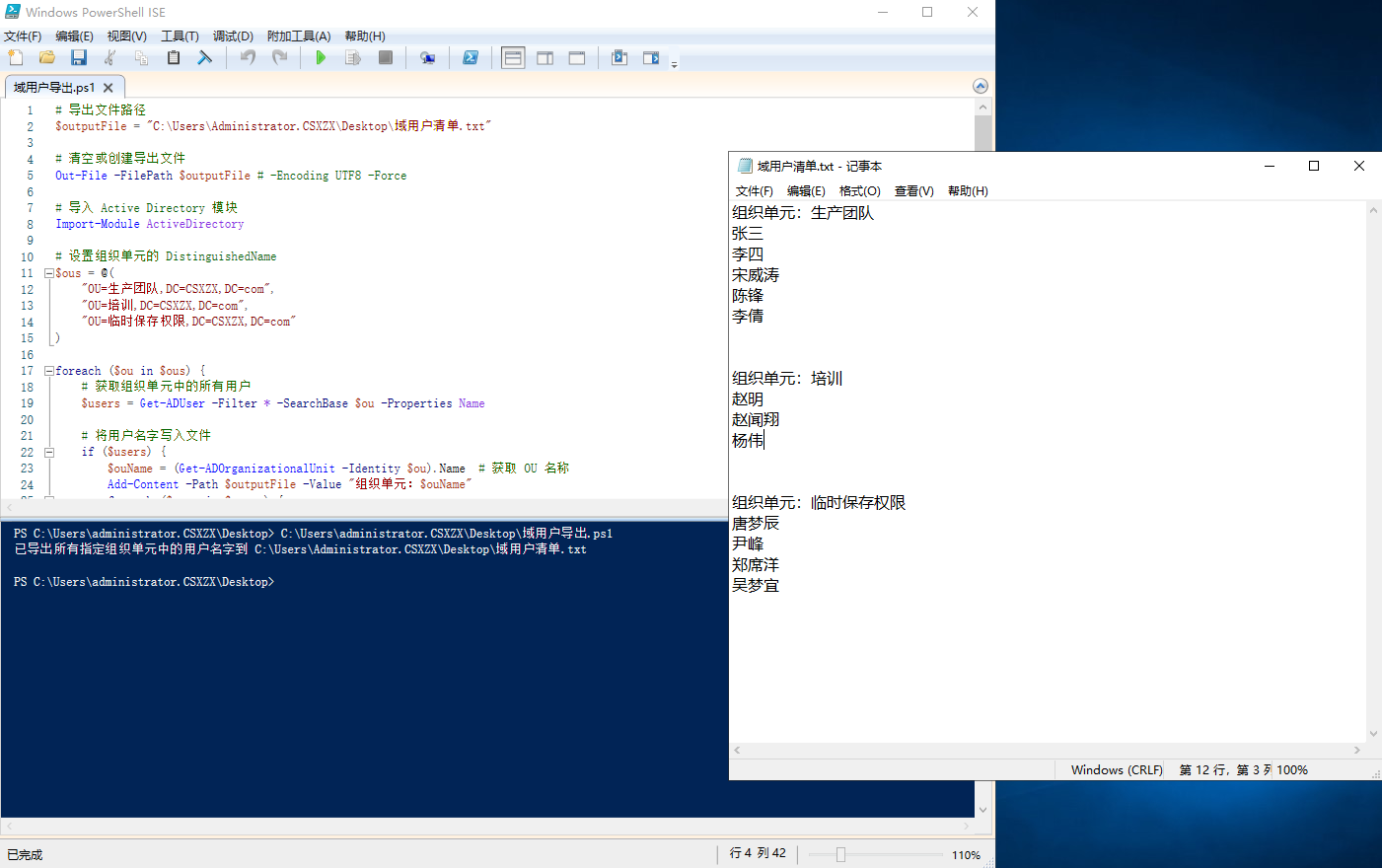Click the Notepad line 组织单元: 生产团队

803,213
